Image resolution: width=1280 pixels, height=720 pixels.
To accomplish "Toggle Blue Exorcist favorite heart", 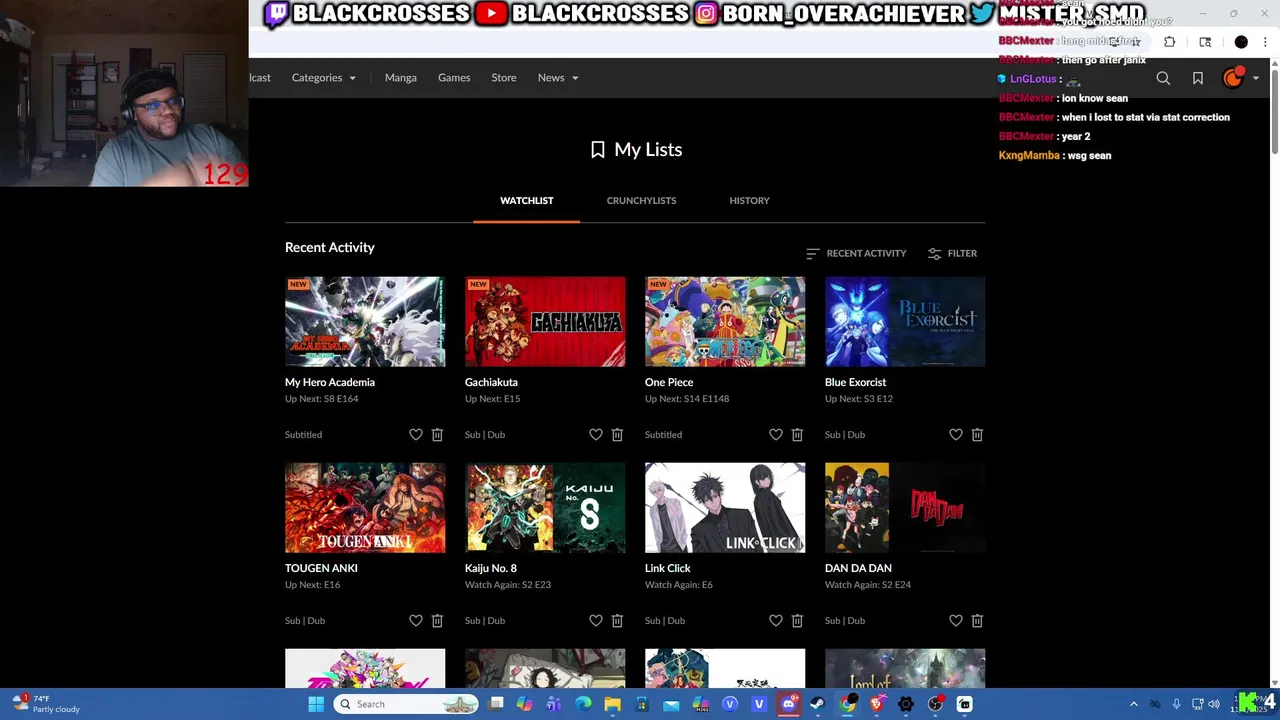I will click(956, 434).
